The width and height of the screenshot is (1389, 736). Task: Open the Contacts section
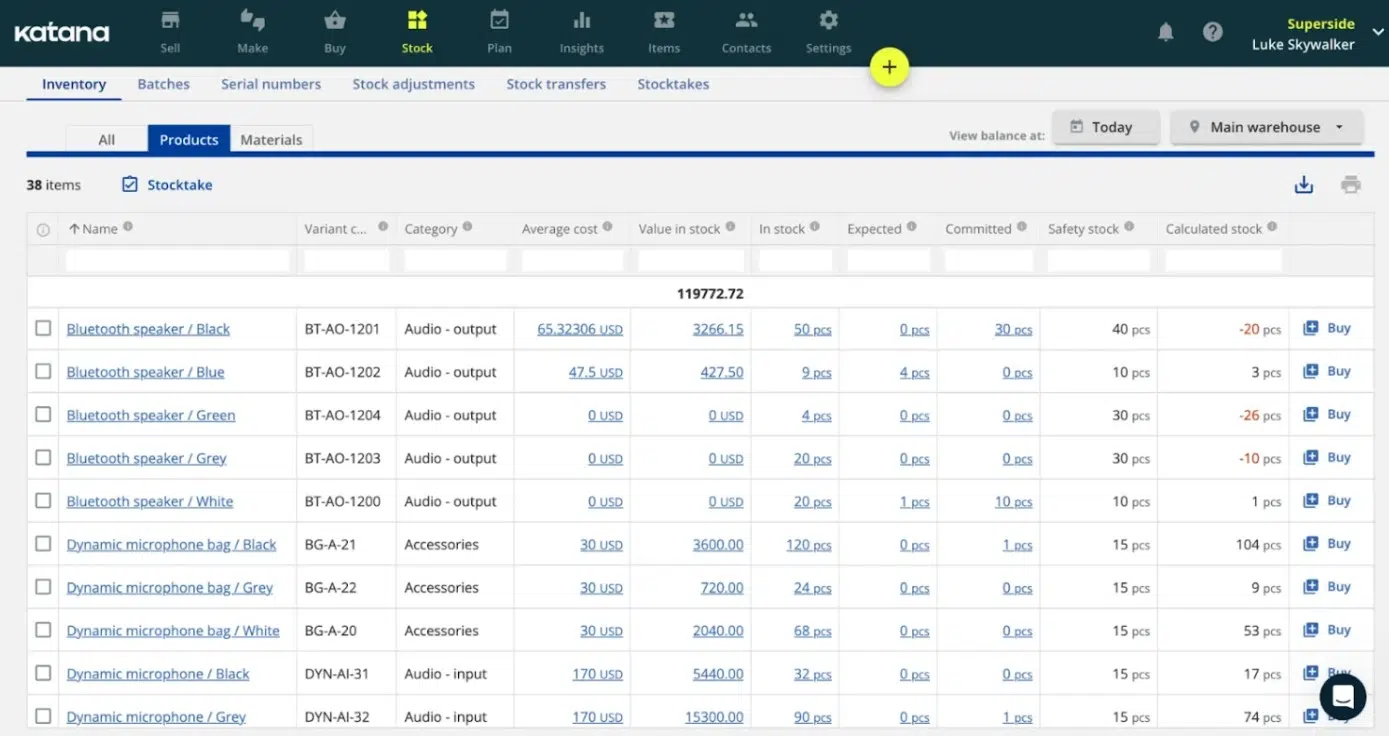(746, 31)
